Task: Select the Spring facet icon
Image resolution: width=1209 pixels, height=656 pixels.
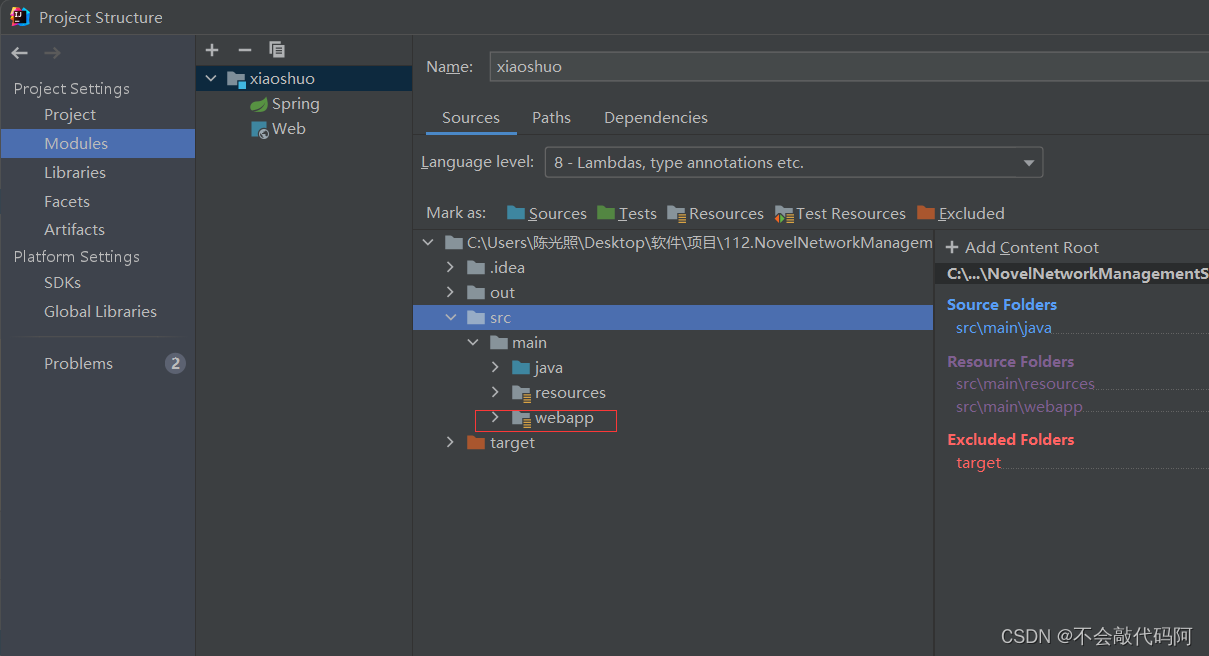Action: [x=259, y=104]
